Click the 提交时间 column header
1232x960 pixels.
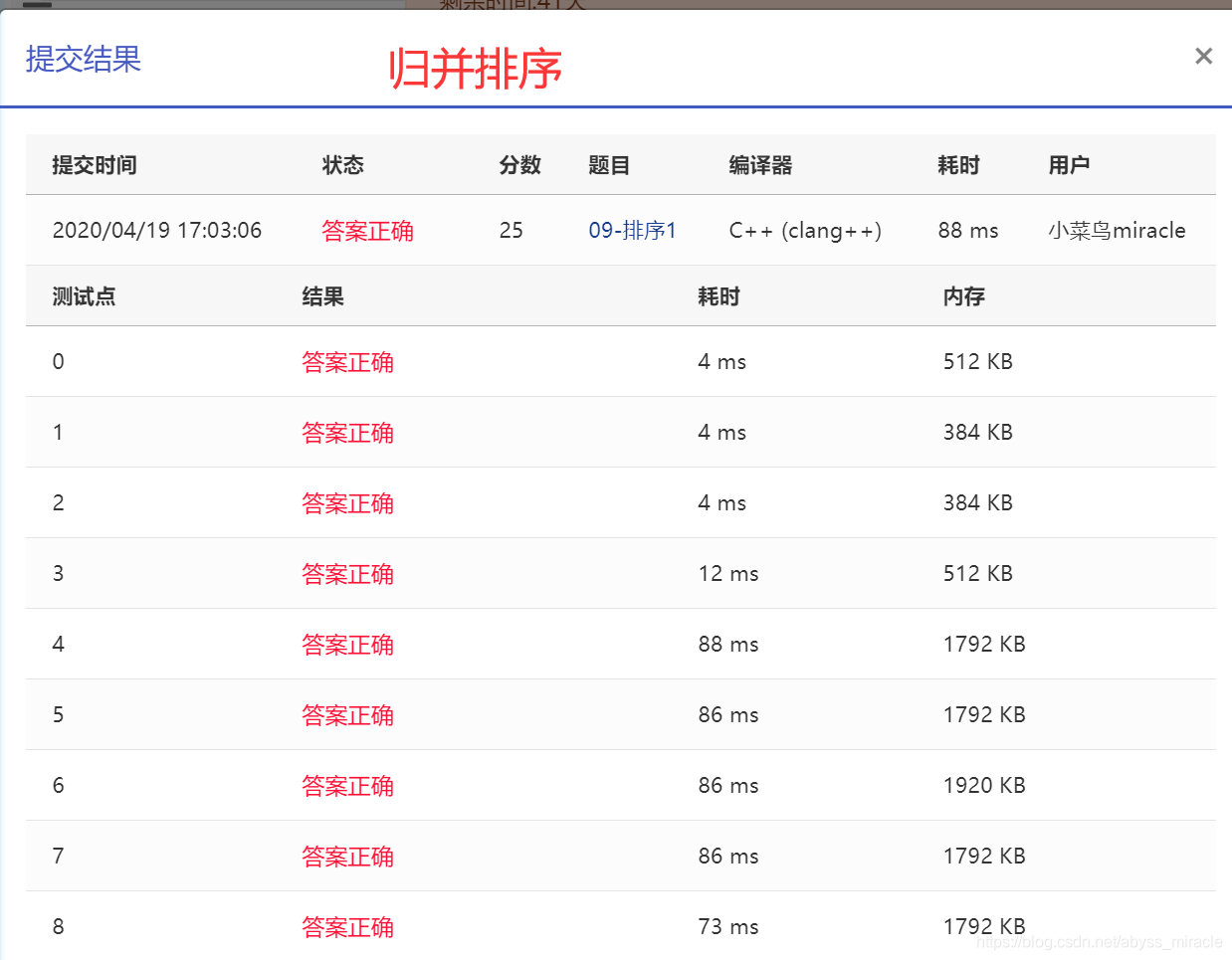tap(95, 165)
